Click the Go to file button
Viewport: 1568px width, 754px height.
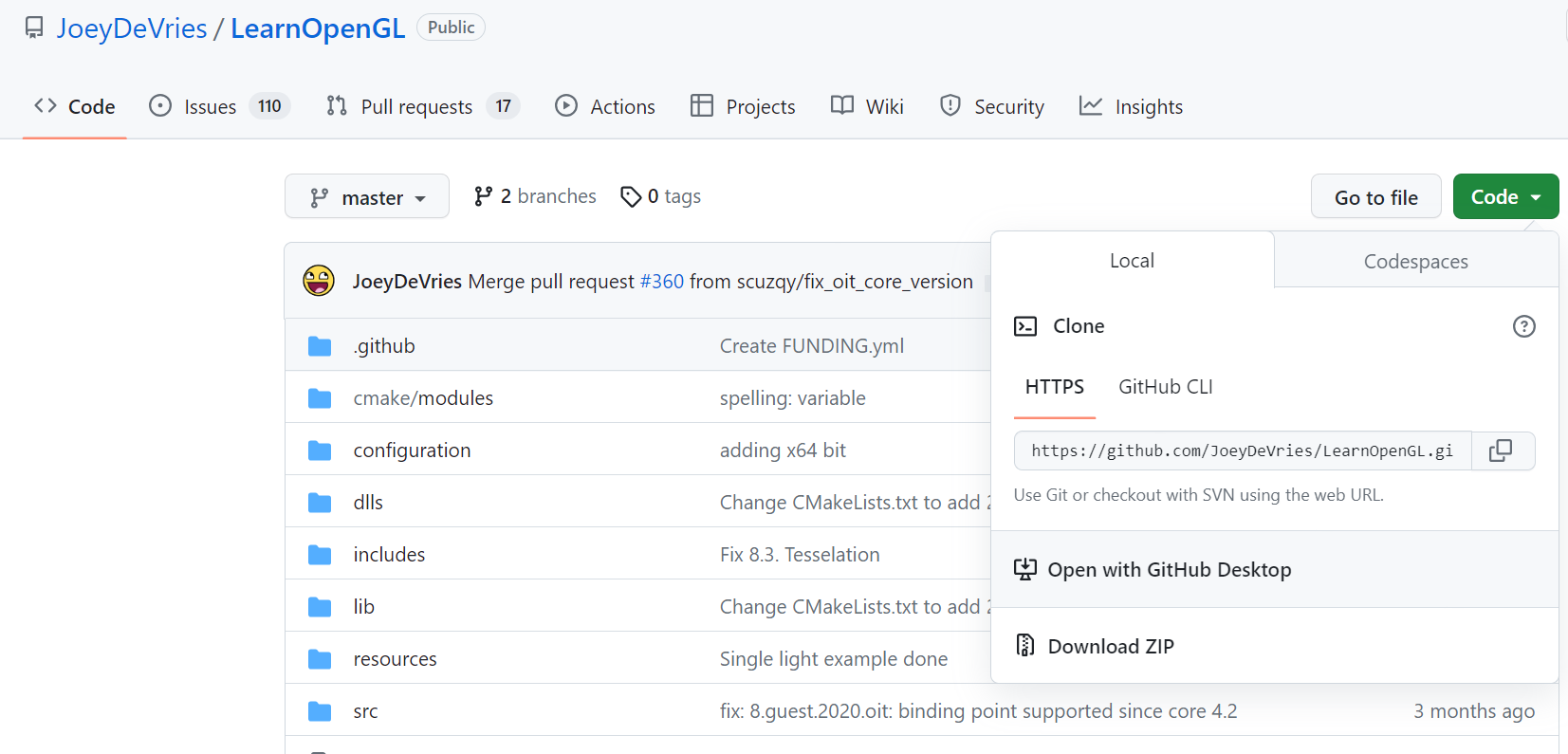(1376, 196)
